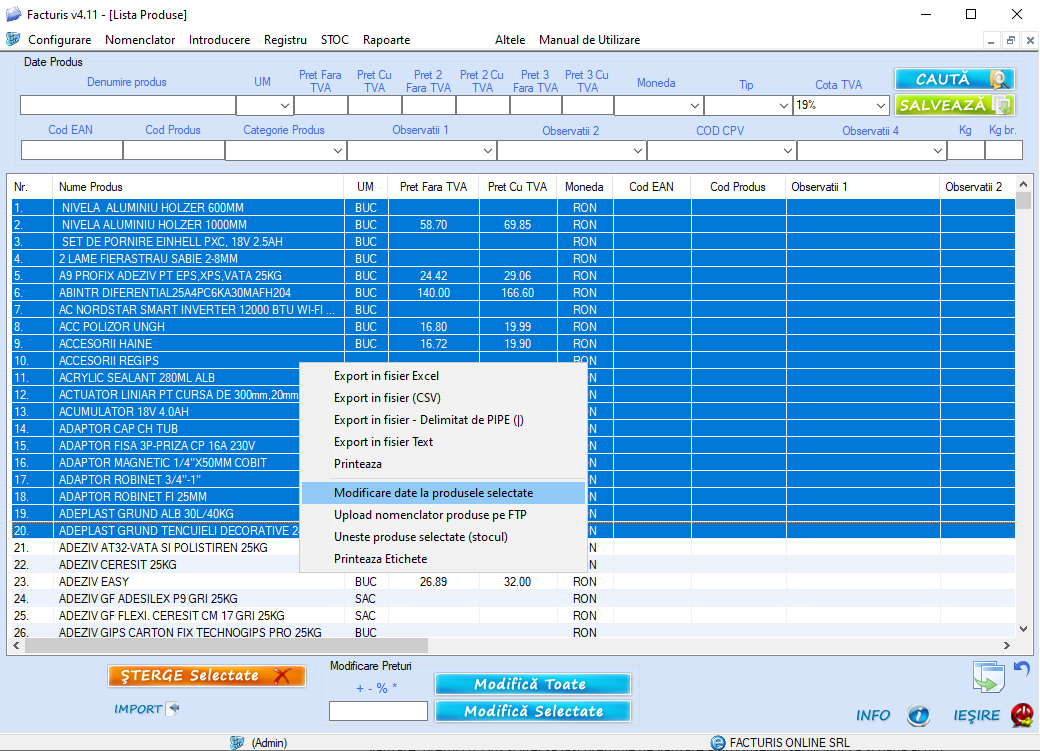
Task: Choose Uneste produse selectate (stocul)
Action: tap(443, 537)
